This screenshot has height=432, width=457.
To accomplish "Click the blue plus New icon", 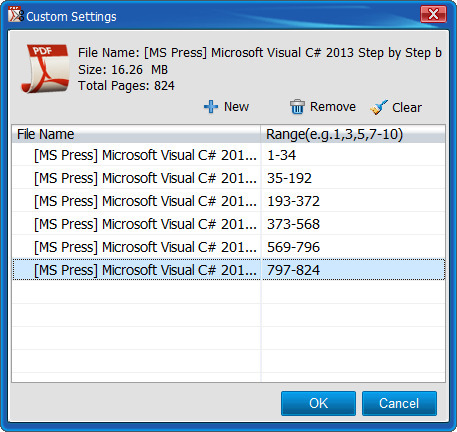I will (x=211, y=107).
